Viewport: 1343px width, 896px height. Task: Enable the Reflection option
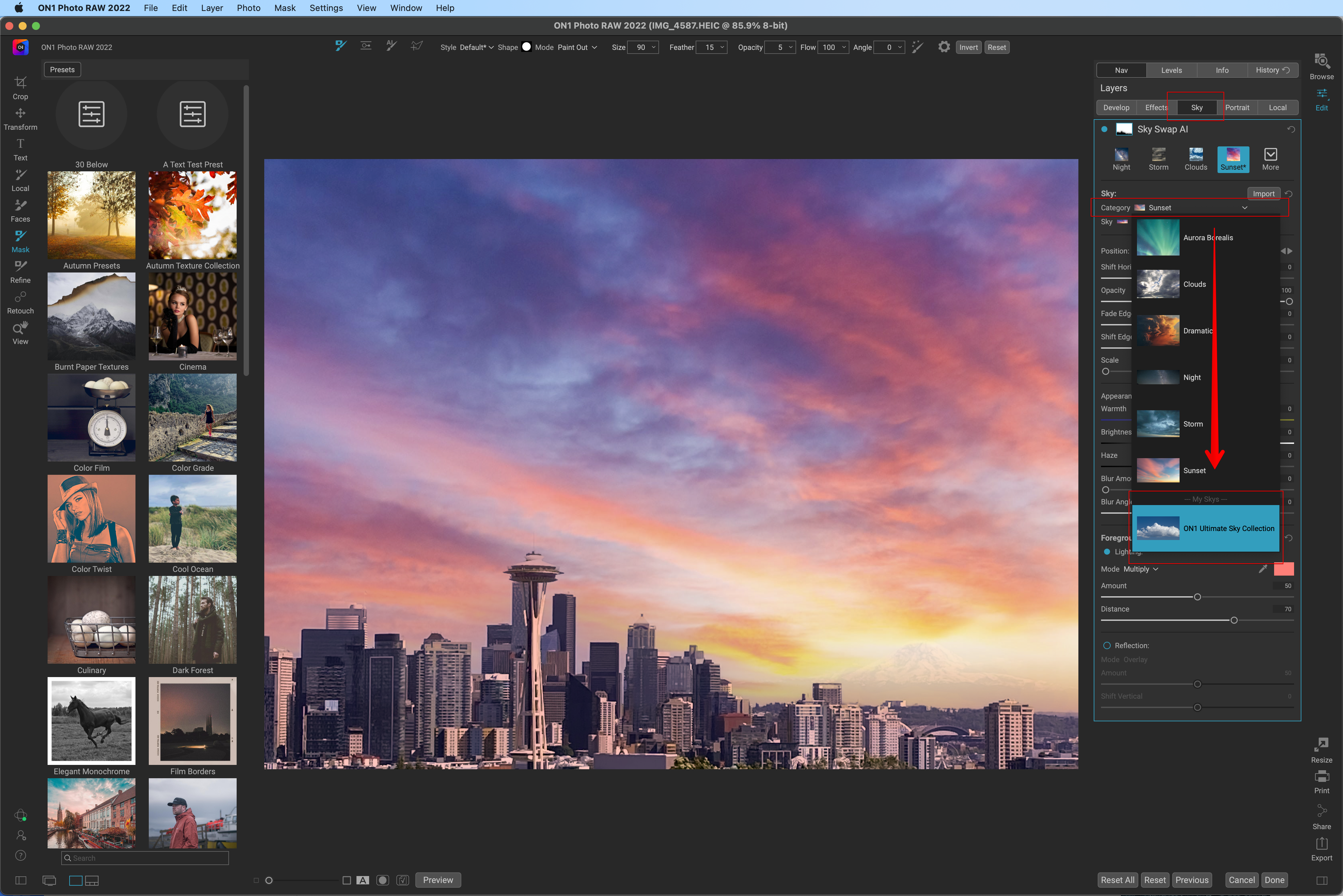click(x=1107, y=645)
